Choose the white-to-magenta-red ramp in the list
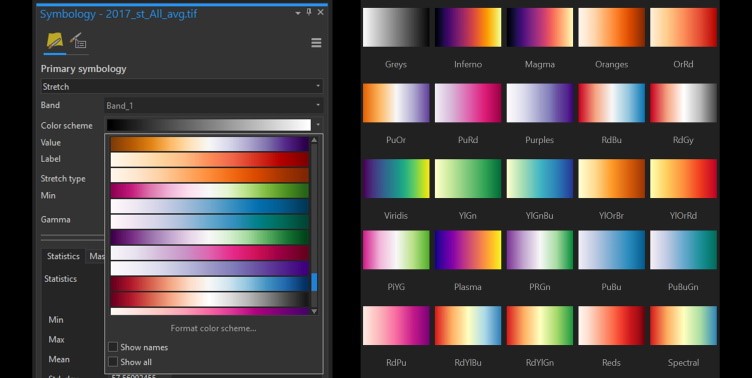This screenshot has width=752, height=378. pyautogui.click(x=210, y=253)
